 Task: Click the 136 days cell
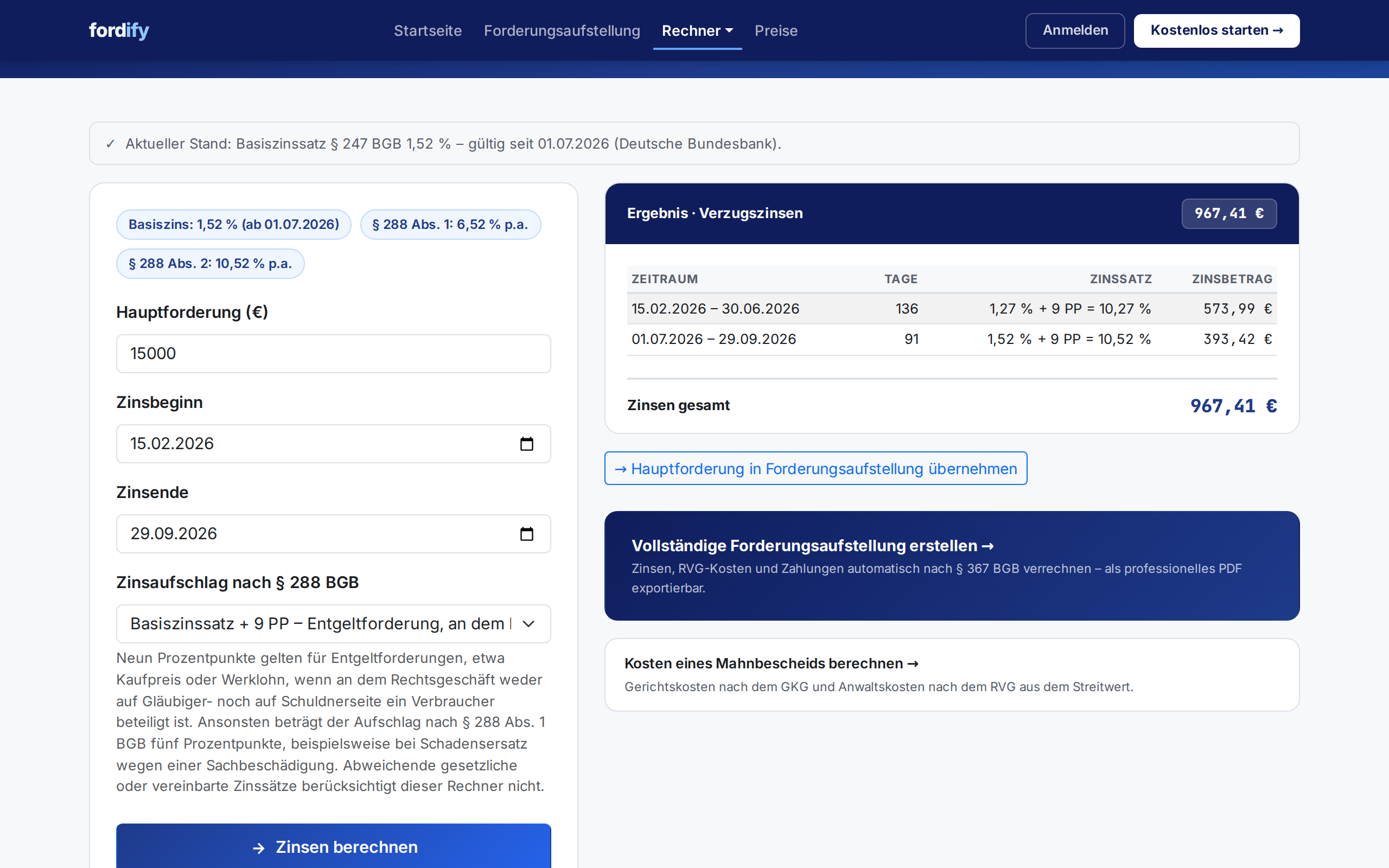tap(907, 309)
